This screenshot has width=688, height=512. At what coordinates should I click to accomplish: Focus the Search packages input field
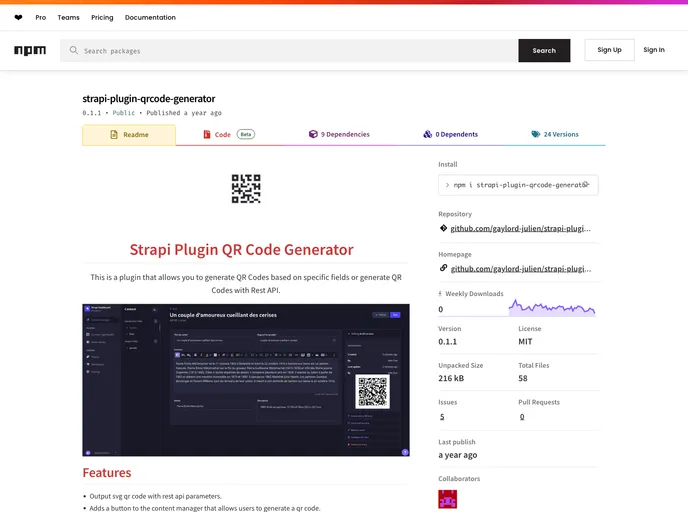pos(290,50)
